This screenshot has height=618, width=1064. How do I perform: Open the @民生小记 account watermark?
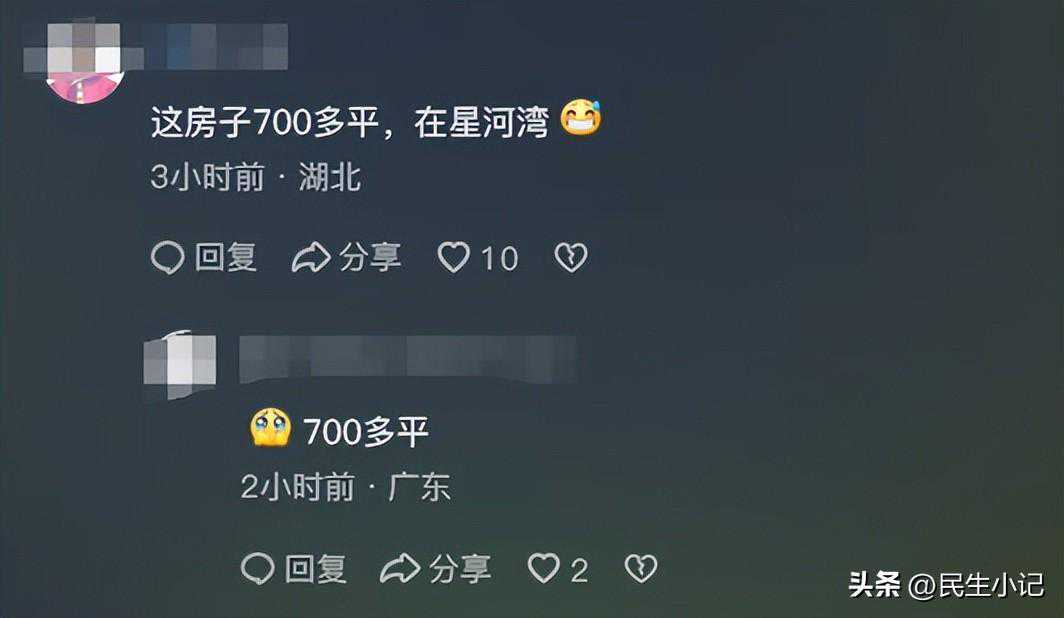click(x=976, y=585)
